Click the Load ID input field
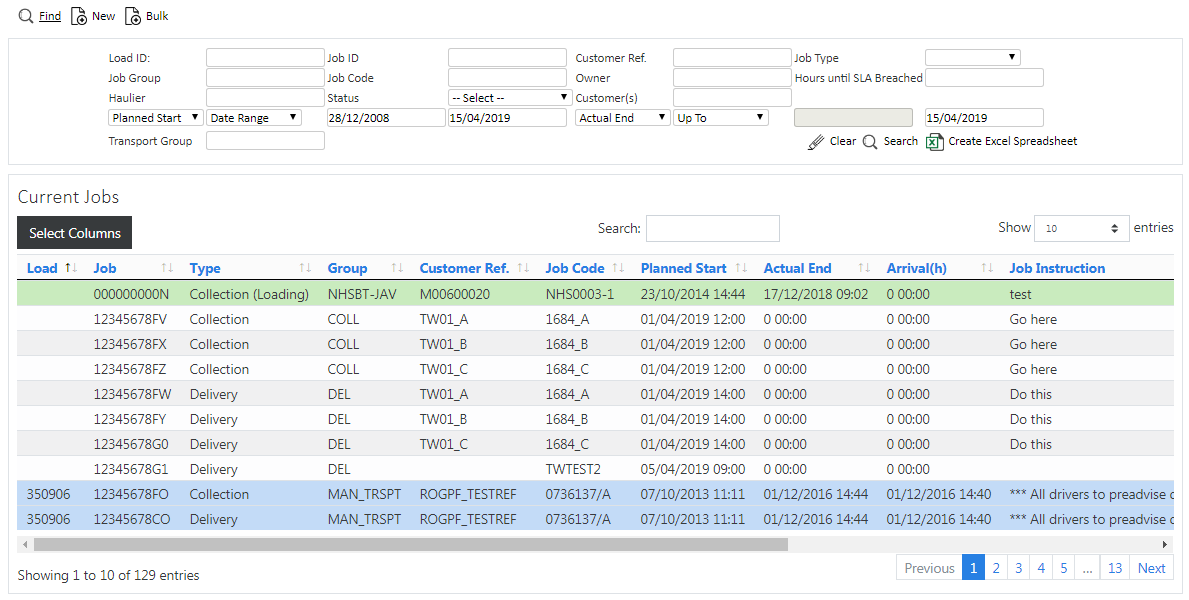The height and width of the screenshot is (600, 1189). point(265,58)
